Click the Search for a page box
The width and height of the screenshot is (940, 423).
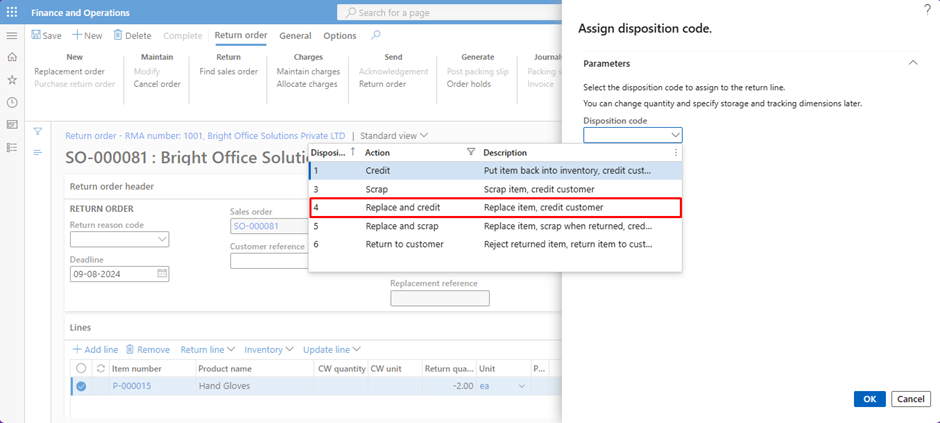(450, 13)
